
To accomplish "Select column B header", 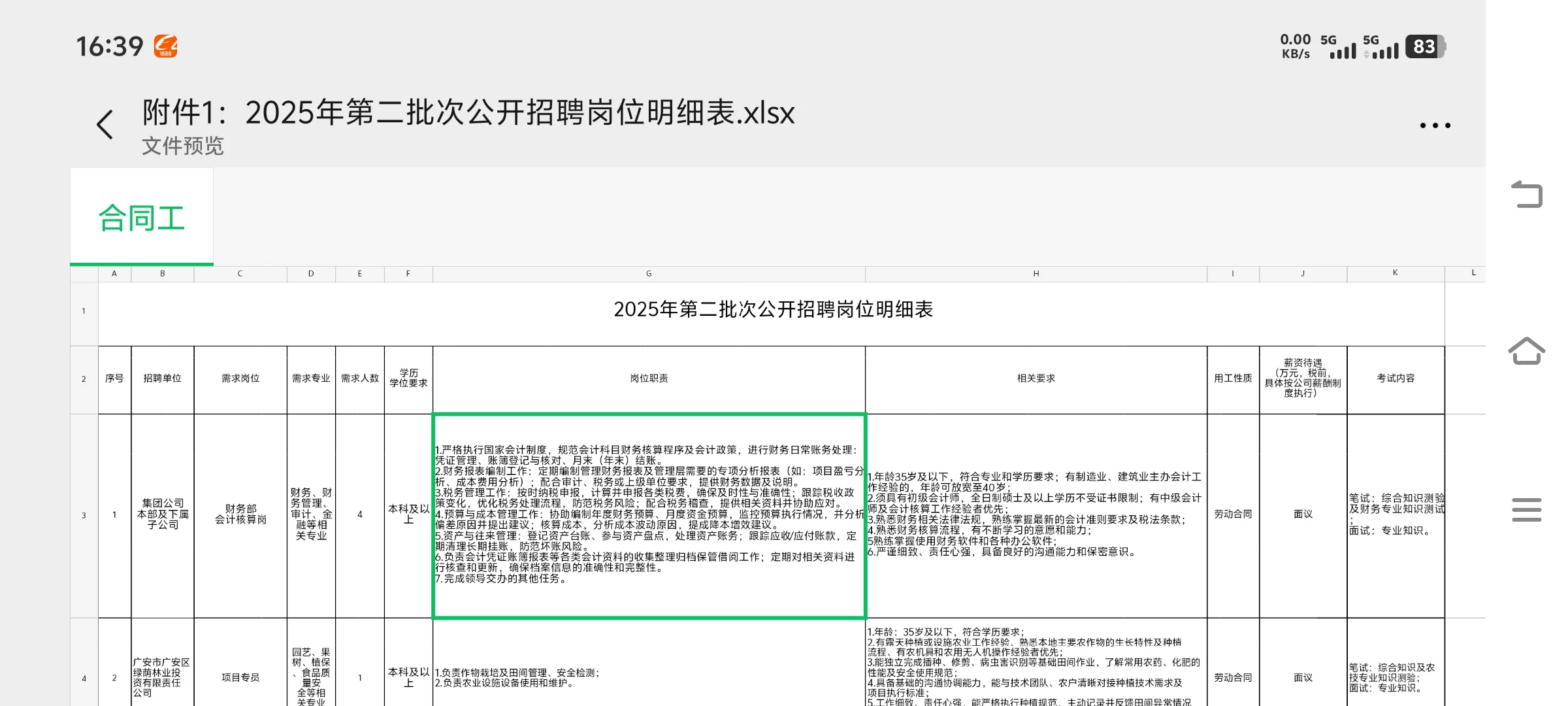I will (x=163, y=274).
